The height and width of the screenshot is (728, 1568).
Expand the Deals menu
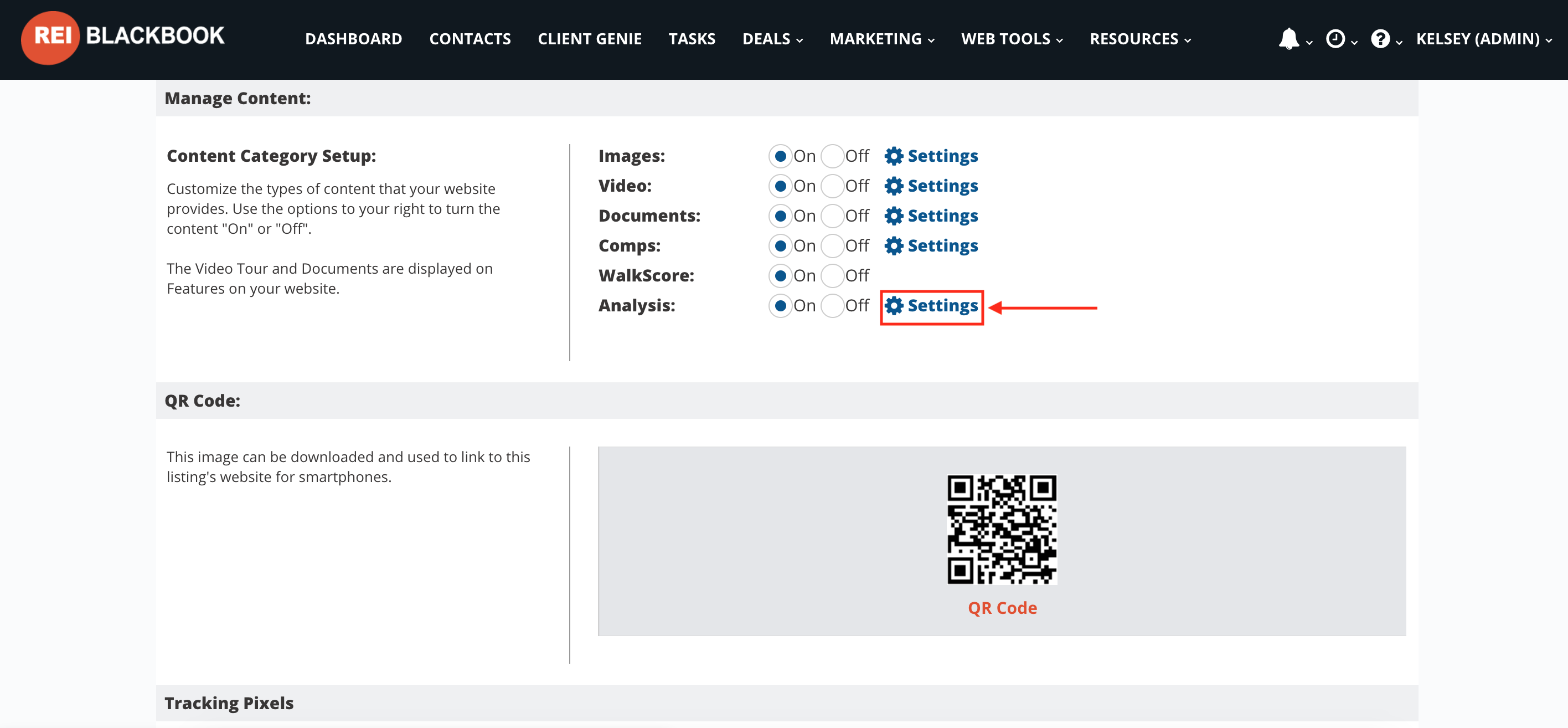(772, 39)
